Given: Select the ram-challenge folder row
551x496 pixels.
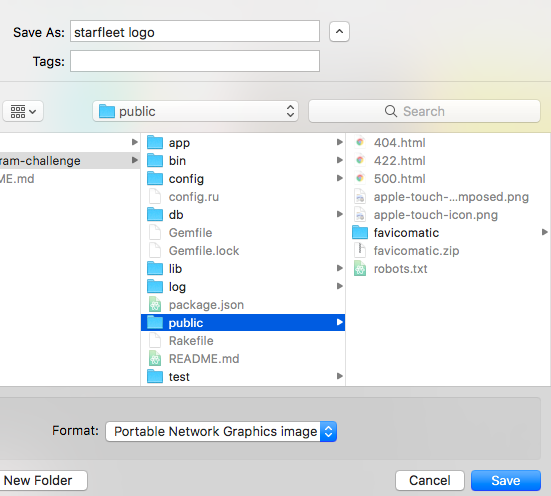Looking at the screenshot, I should [70, 161].
